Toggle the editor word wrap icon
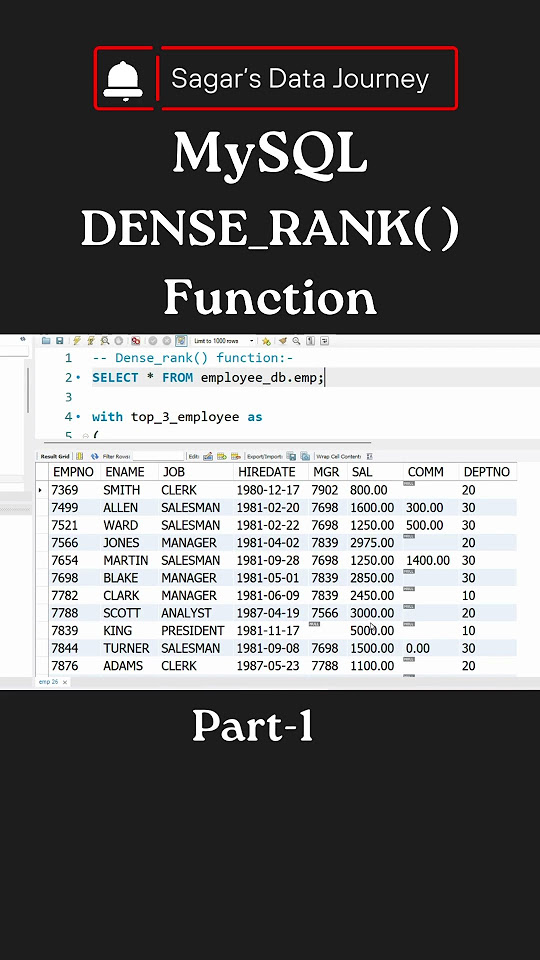Image resolution: width=540 pixels, height=960 pixels. coord(324,340)
